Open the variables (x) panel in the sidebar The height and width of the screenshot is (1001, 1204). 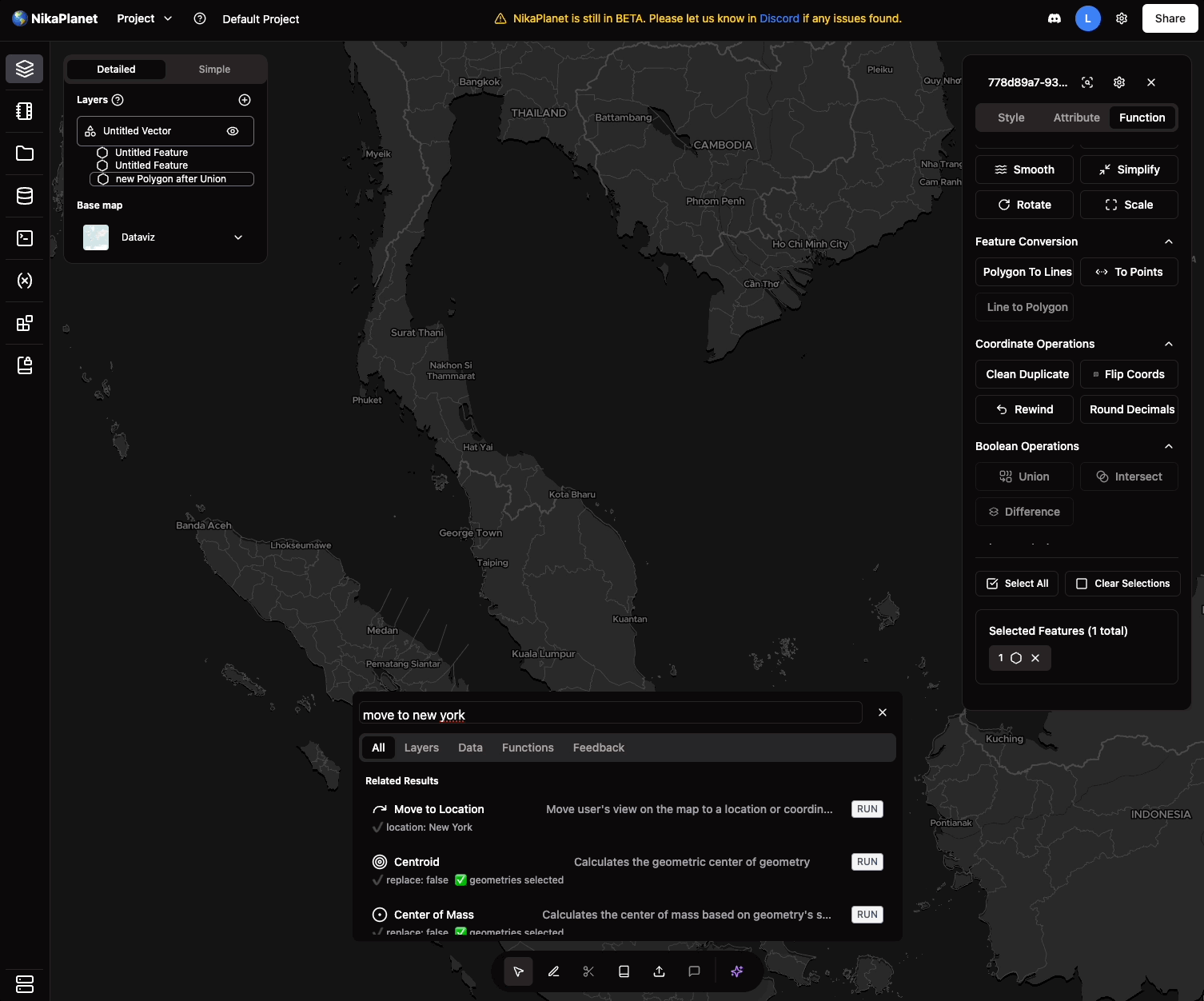[25, 281]
